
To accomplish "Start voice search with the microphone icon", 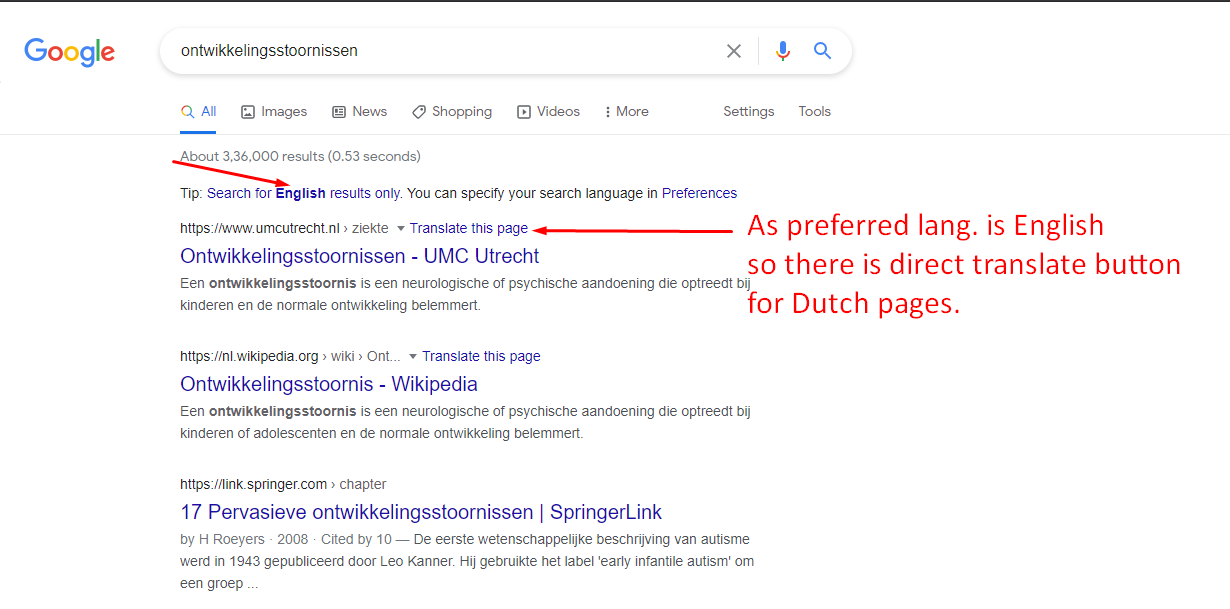I will pos(783,51).
